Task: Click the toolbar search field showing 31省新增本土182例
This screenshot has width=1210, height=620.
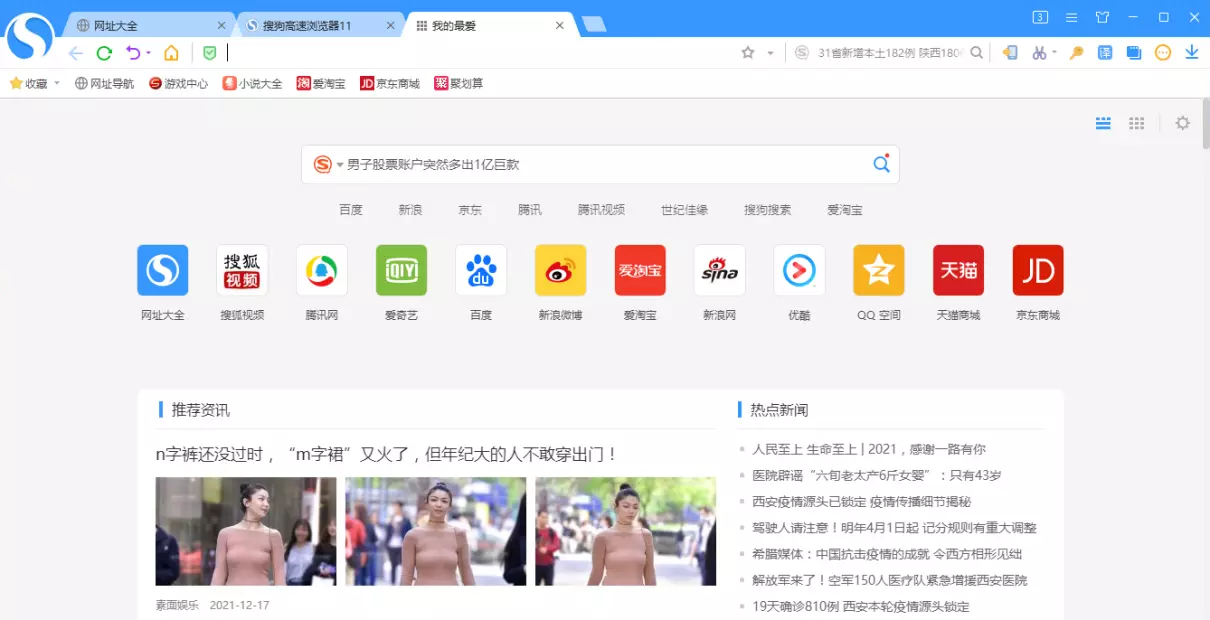Action: pyautogui.click(x=890, y=53)
